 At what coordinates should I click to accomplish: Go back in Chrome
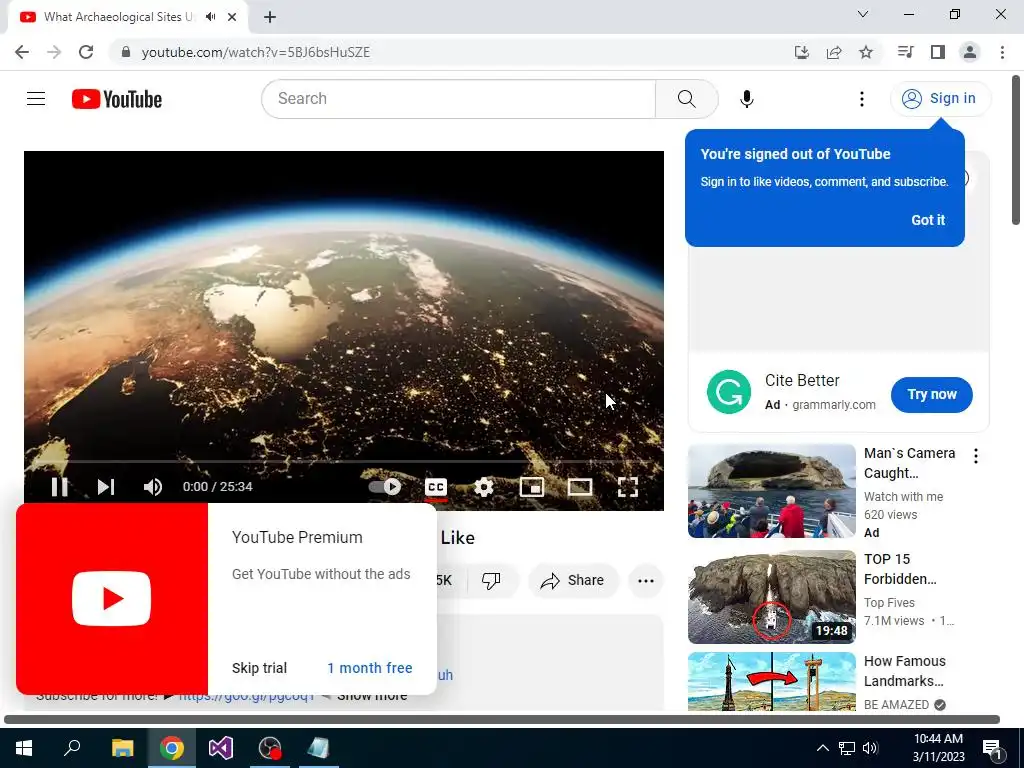[x=22, y=52]
